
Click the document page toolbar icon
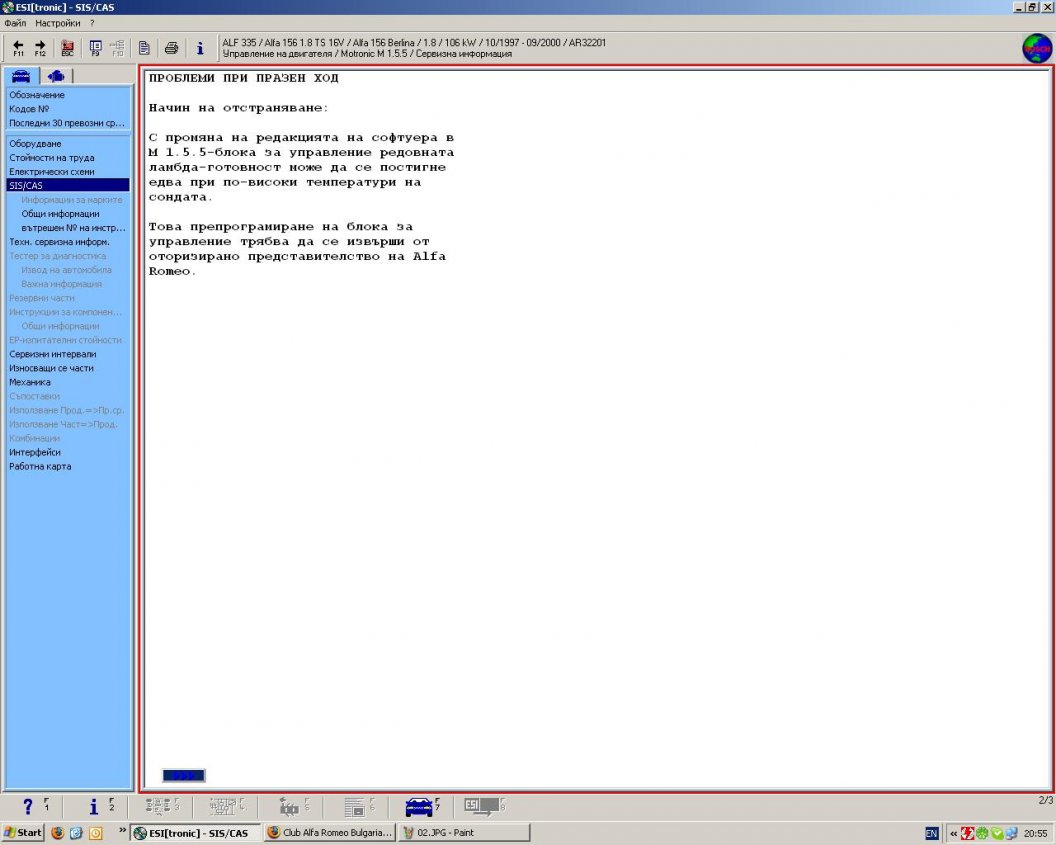[144, 47]
